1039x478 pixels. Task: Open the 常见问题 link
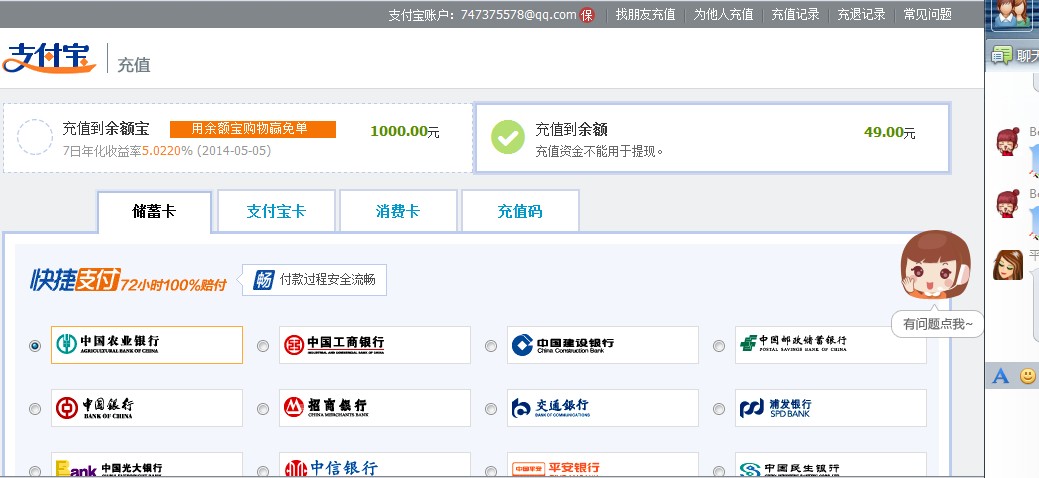(928, 15)
